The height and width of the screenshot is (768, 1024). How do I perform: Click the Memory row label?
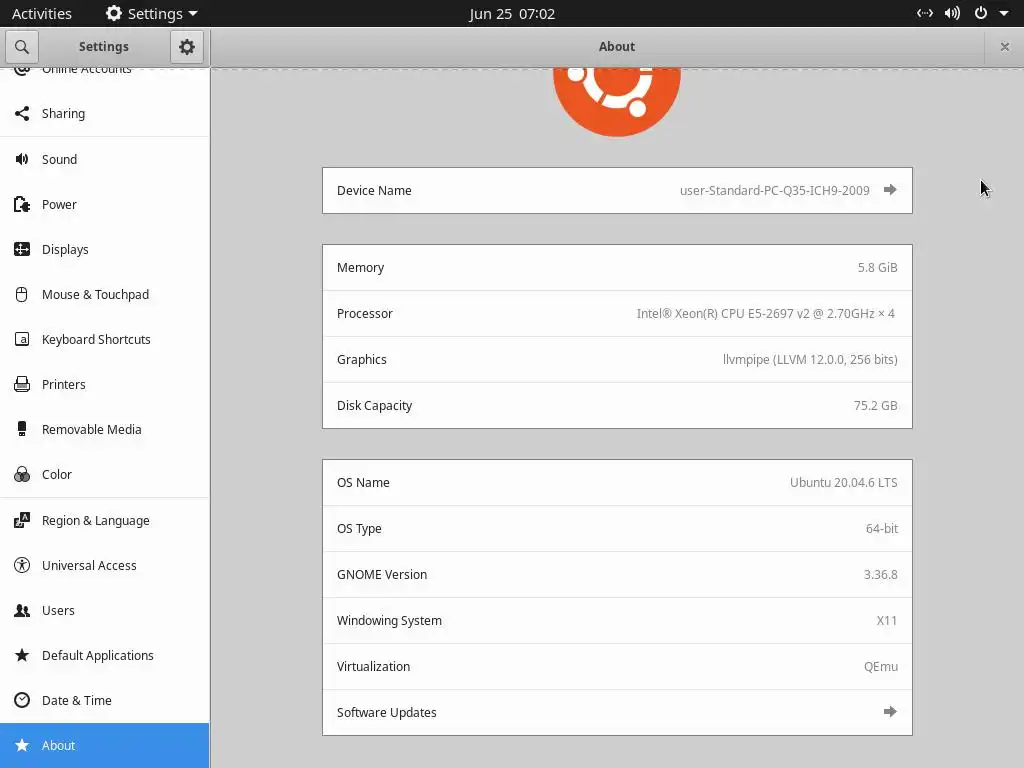360,268
